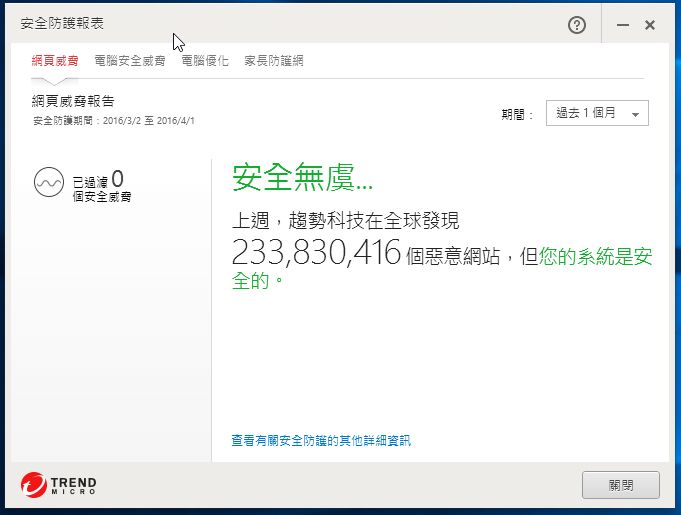Click the date range 2016/3/2 至 2016/4/1
The width and height of the screenshot is (681, 515).
coord(149,121)
